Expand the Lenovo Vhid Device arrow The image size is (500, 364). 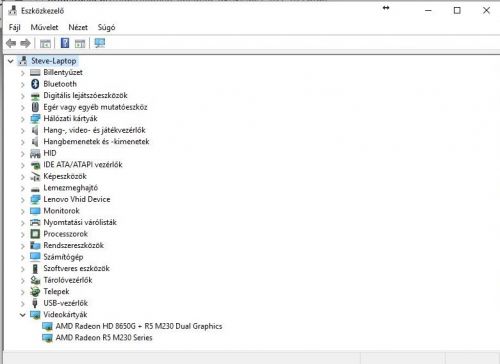click(x=23, y=200)
